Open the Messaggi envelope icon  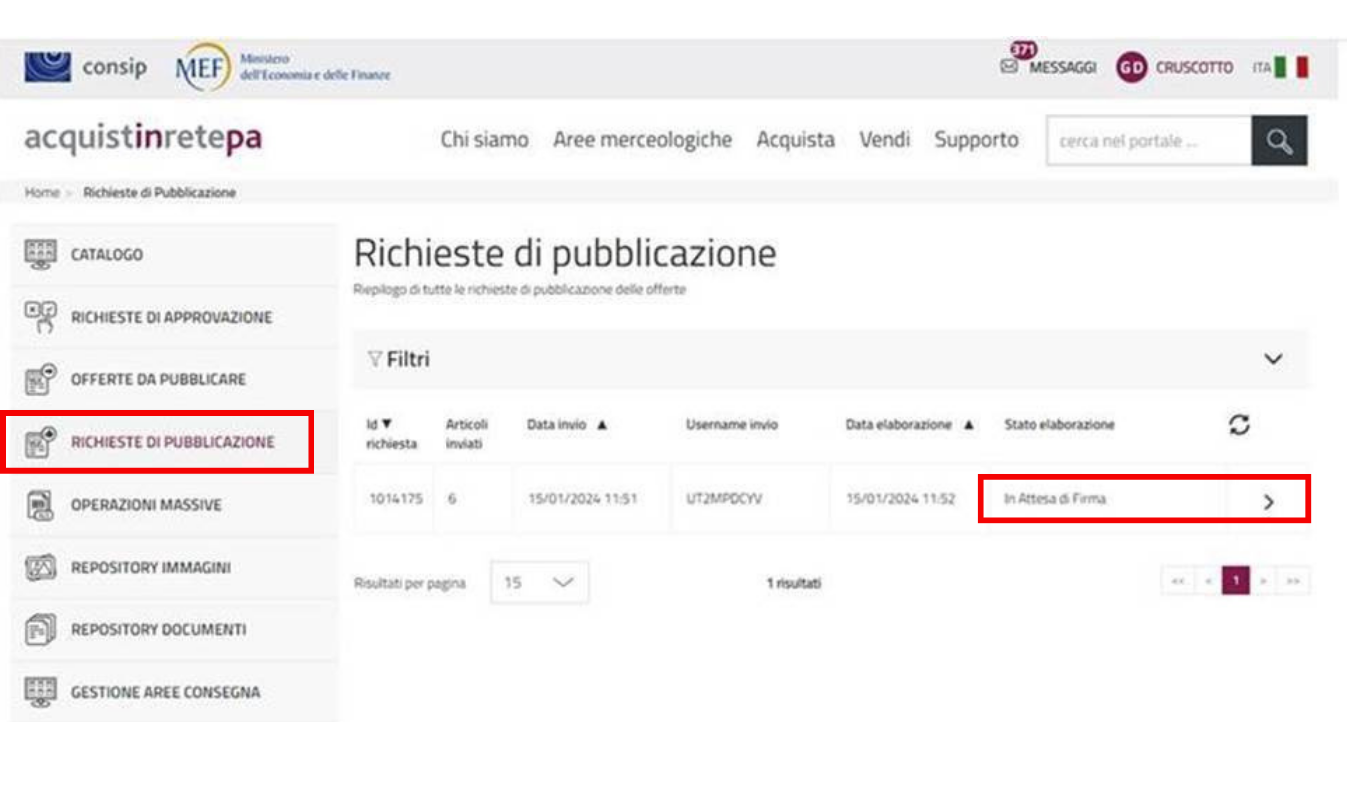[x=1009, y=67]
